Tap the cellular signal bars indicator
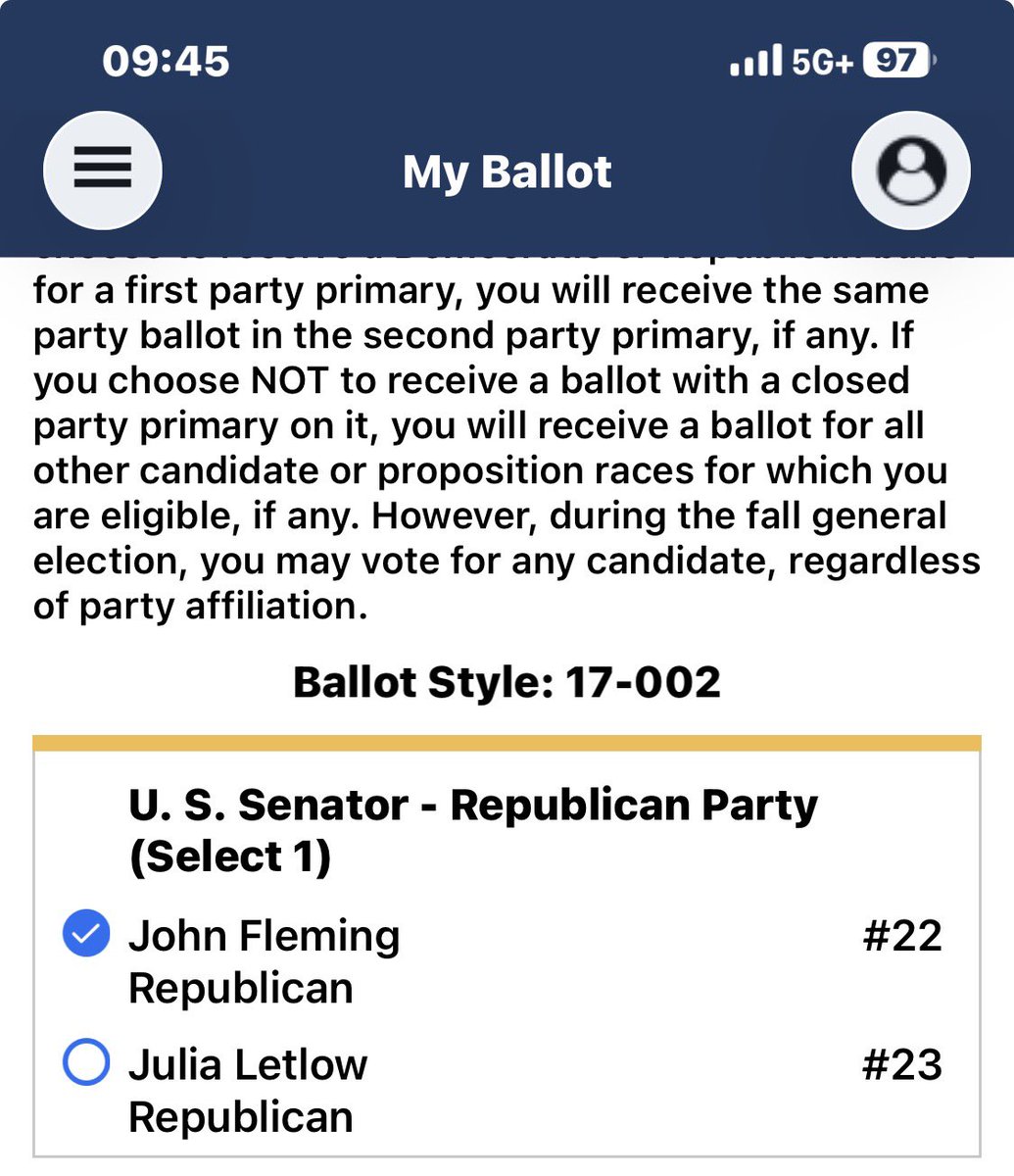Image resolution: width=1014 pixels, height=1176 pixels. pos(756,62)
